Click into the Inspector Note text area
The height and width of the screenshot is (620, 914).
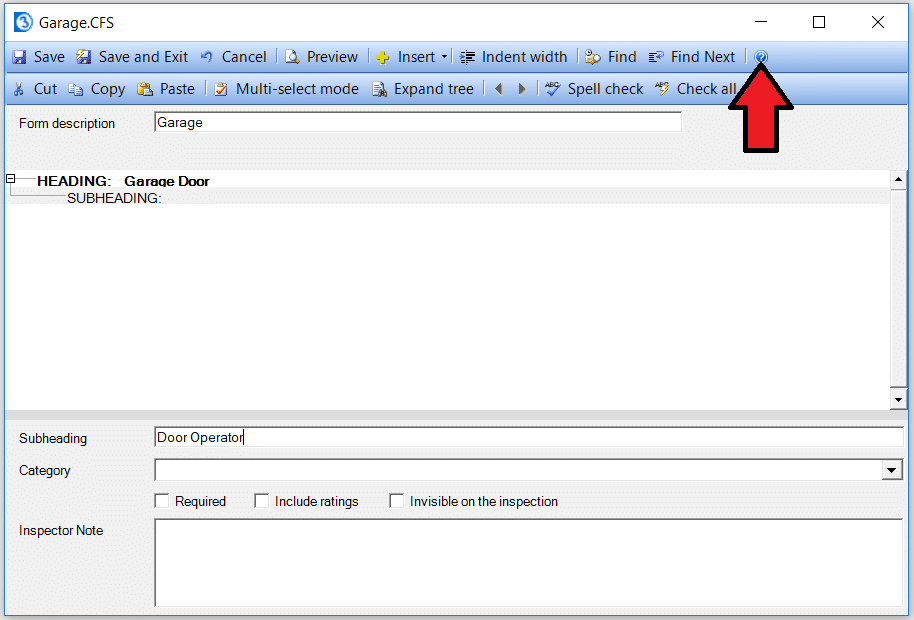(x=528, y=562)
